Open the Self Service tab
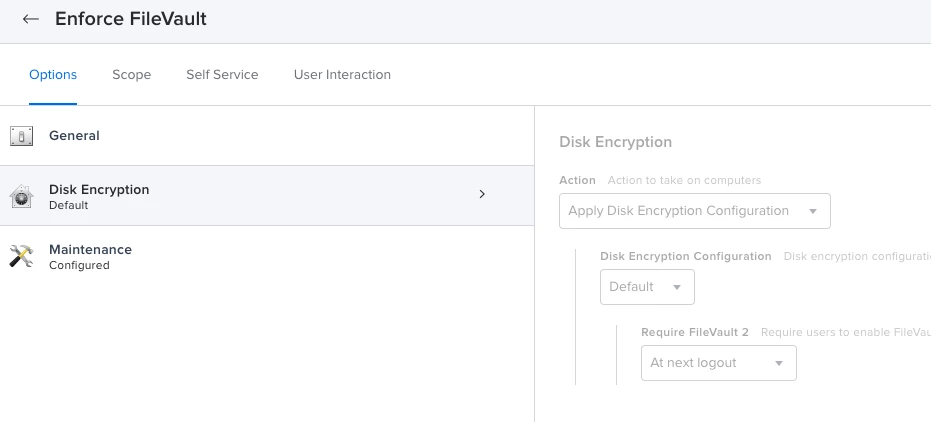The height and width of the screenshot is (422, 931). (x=222, y=75)
